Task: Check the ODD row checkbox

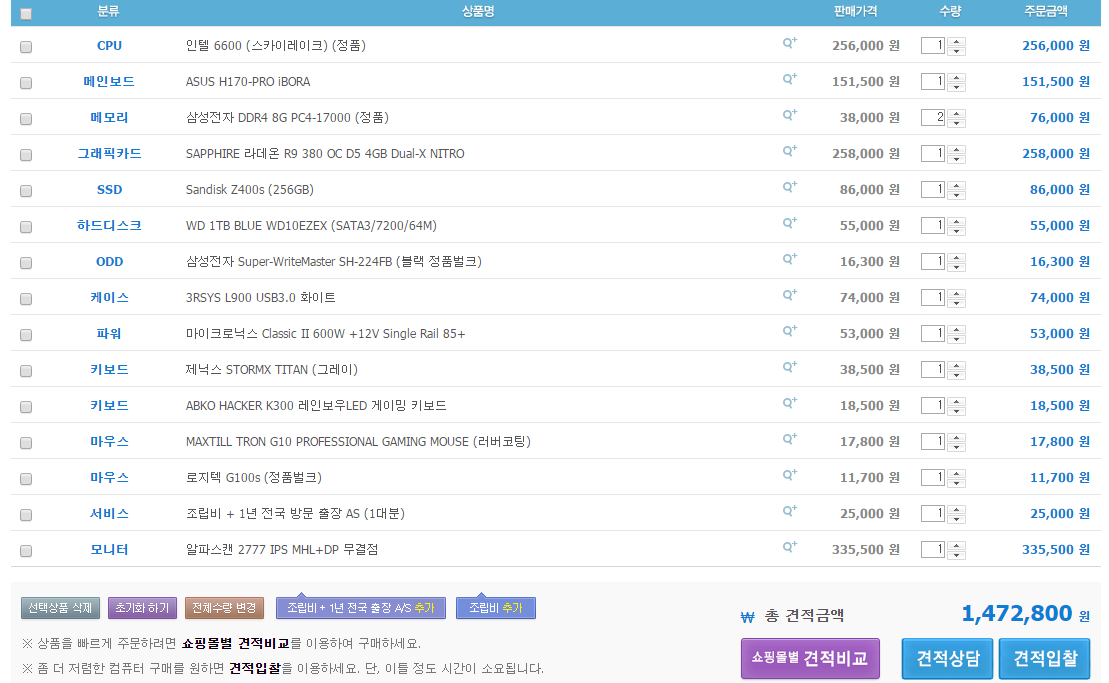Action: [x=26, y=263]
